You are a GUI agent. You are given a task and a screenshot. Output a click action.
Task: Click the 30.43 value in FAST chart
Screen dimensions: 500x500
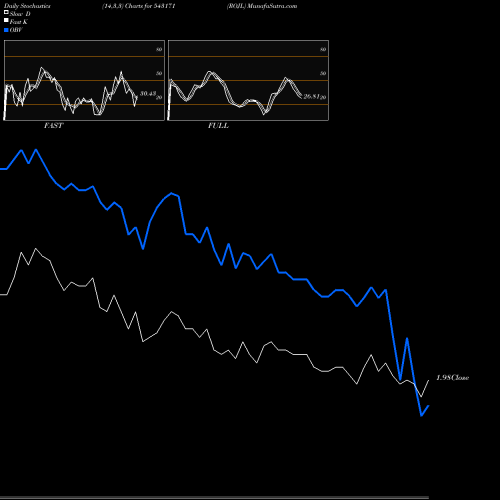click(148, 94)
